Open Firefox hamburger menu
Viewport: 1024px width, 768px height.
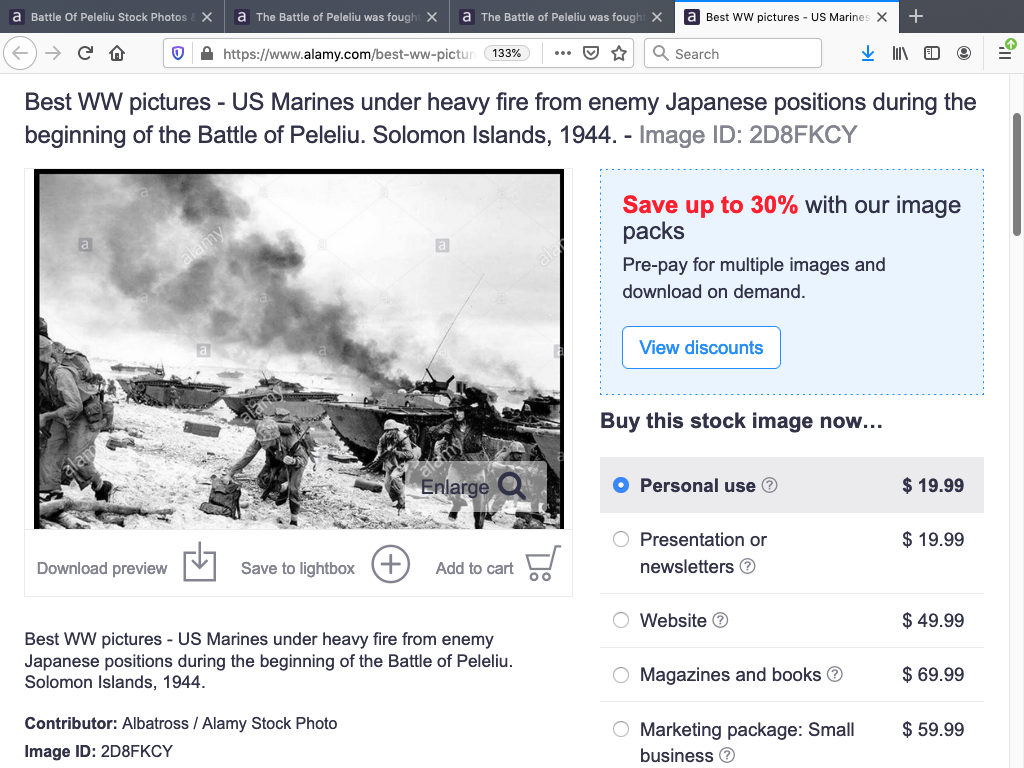click(1005, 54)
